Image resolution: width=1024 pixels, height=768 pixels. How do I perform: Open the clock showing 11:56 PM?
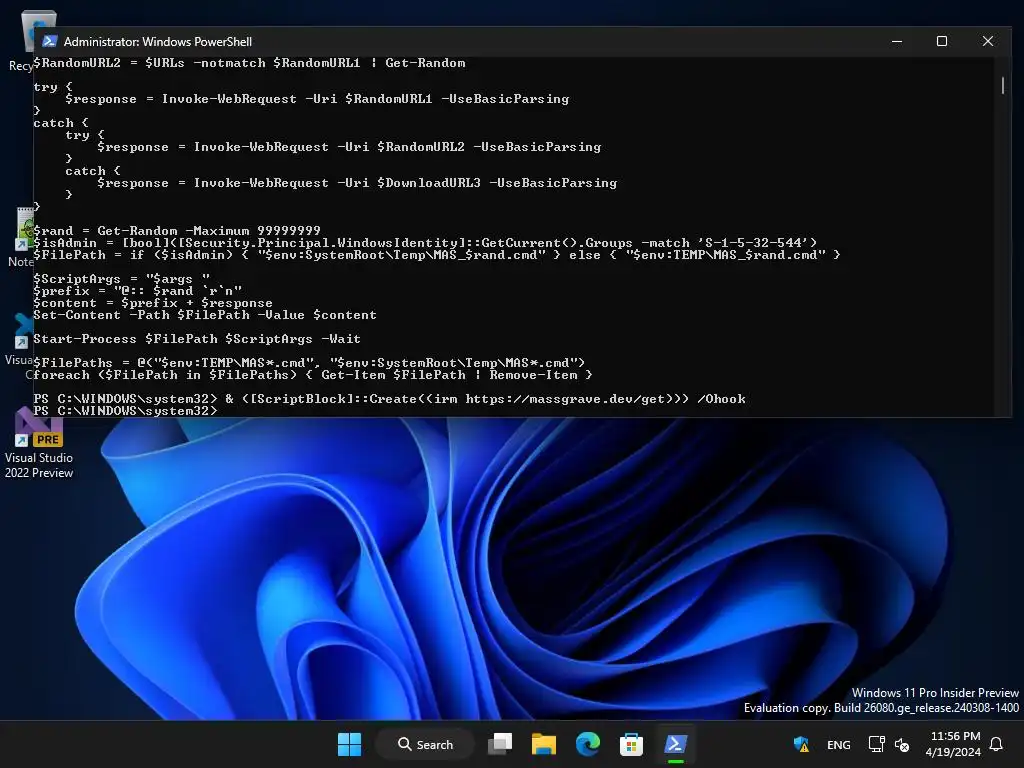[953, 744]
